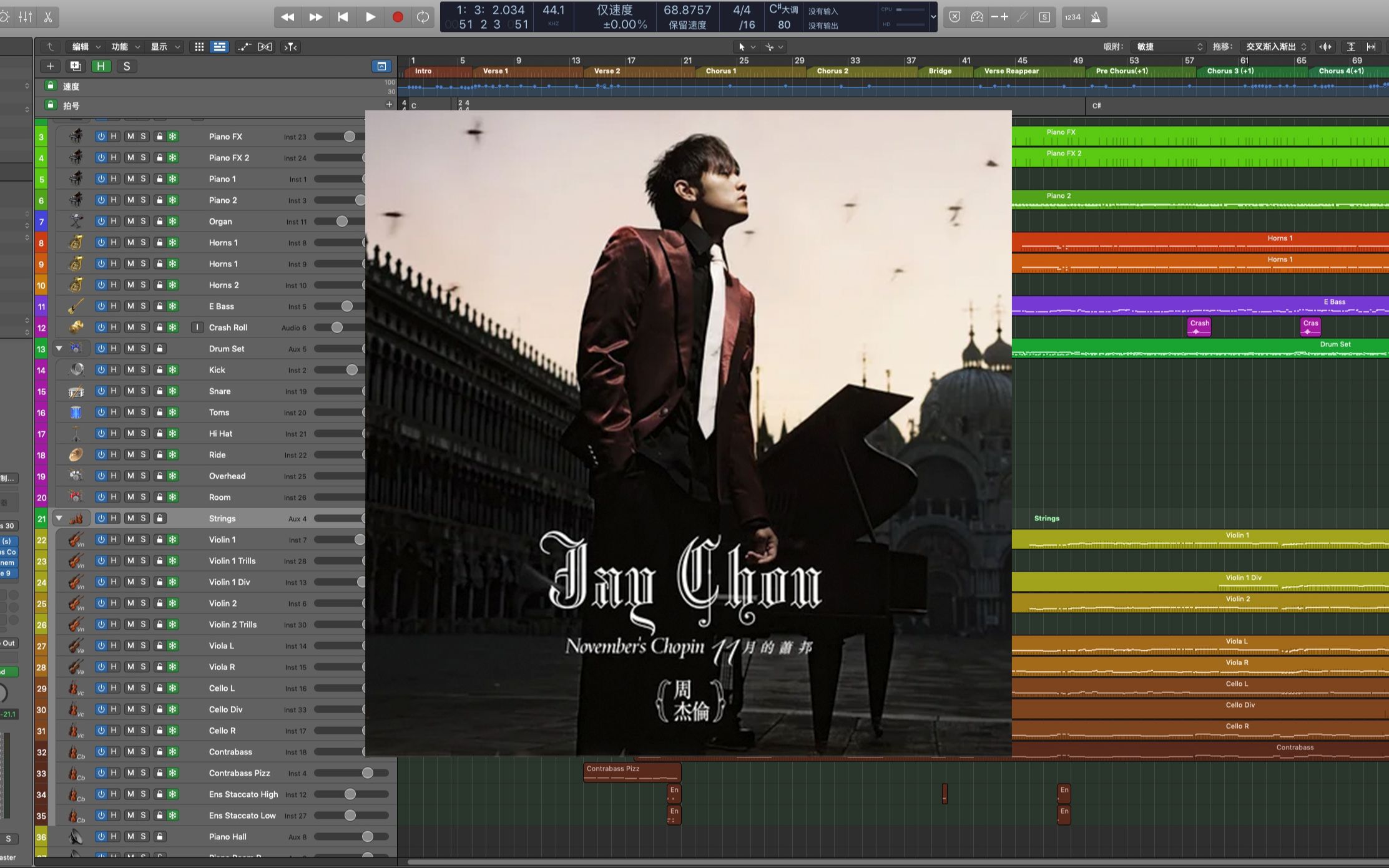
Task: Open the 吸附 snap value dropdown
Action: 1169,47
